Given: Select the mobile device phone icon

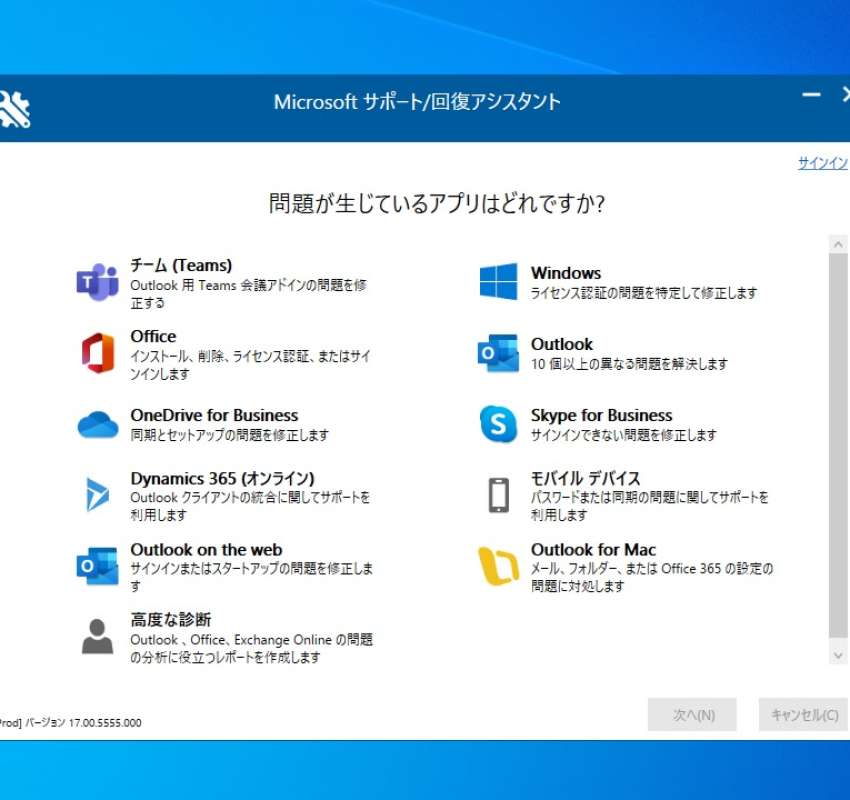Looking at the screenshot, I should pyautogui.click(x=499, y=495).
